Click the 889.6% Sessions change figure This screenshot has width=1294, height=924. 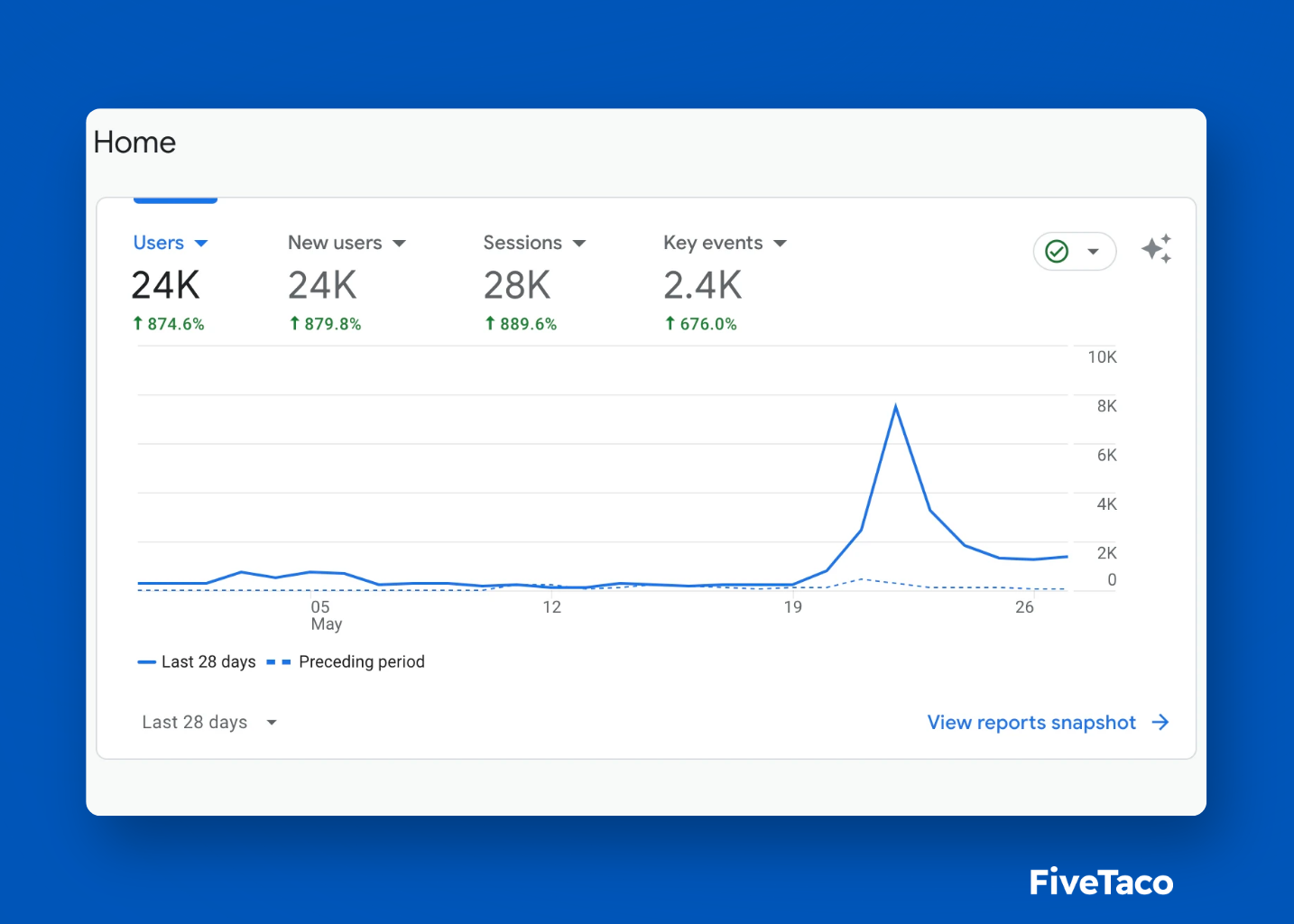521,324
